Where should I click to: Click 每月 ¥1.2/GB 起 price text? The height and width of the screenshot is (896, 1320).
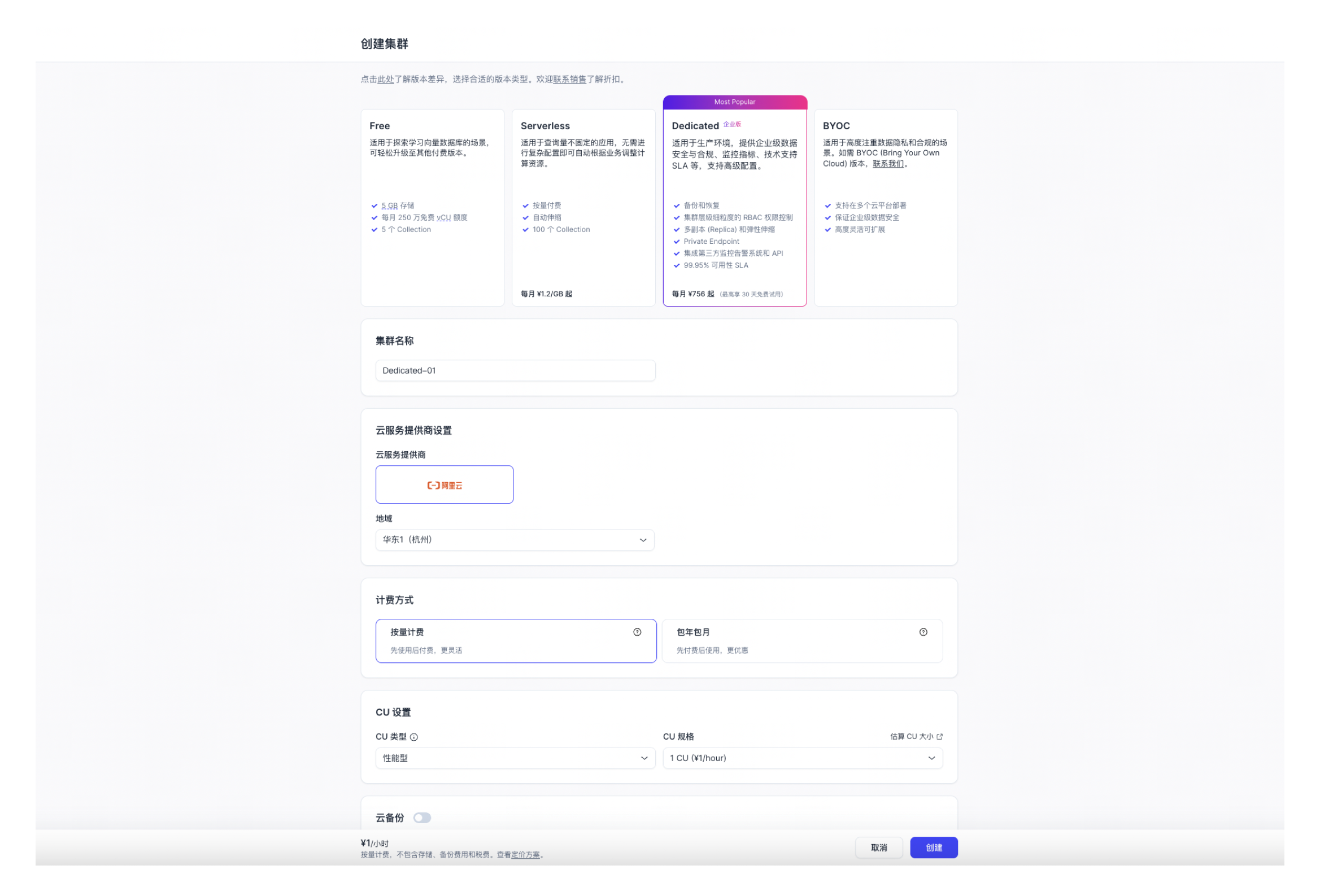(x=546, y=294)
